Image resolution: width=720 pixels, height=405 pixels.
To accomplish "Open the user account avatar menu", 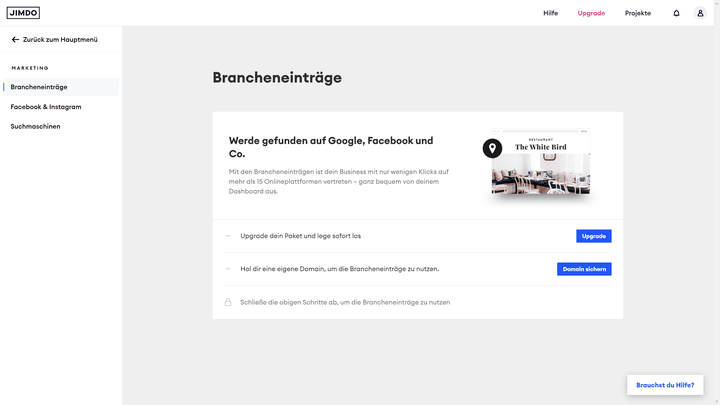I will tap(700, 13).
